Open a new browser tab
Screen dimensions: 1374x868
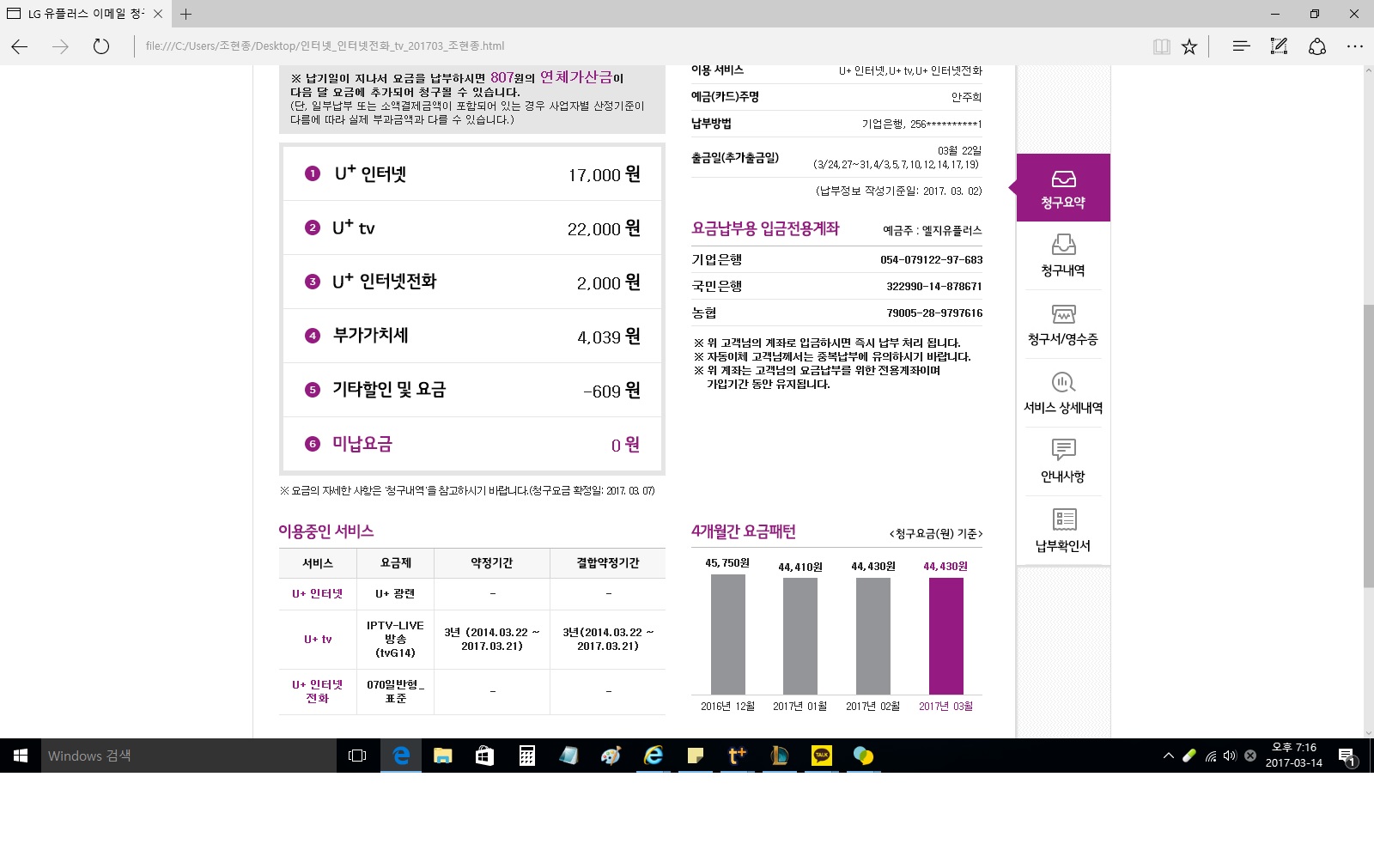(x=186, y=14)
